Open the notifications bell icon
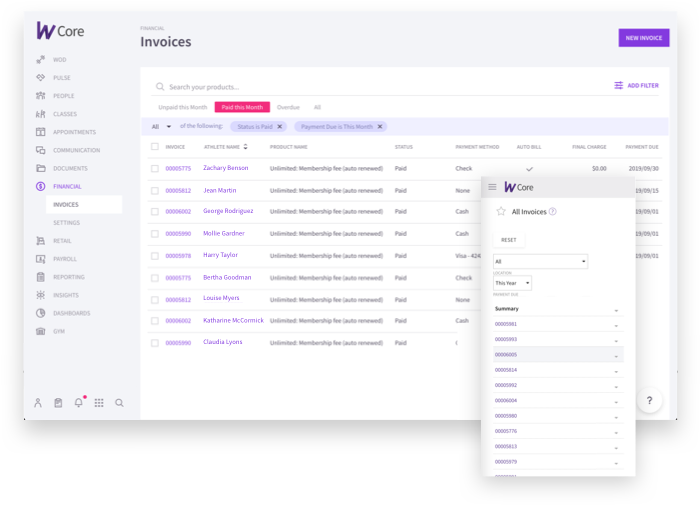Image resolution: width=700 pixels, height=508 pixels. coord(79,402)
